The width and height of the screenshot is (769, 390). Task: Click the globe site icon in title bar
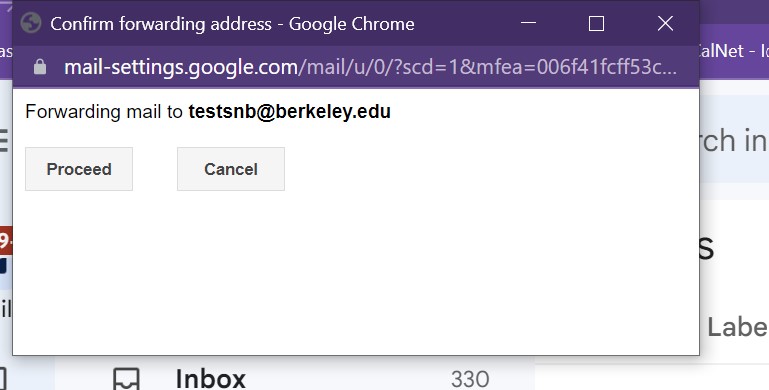pos(31,23)
